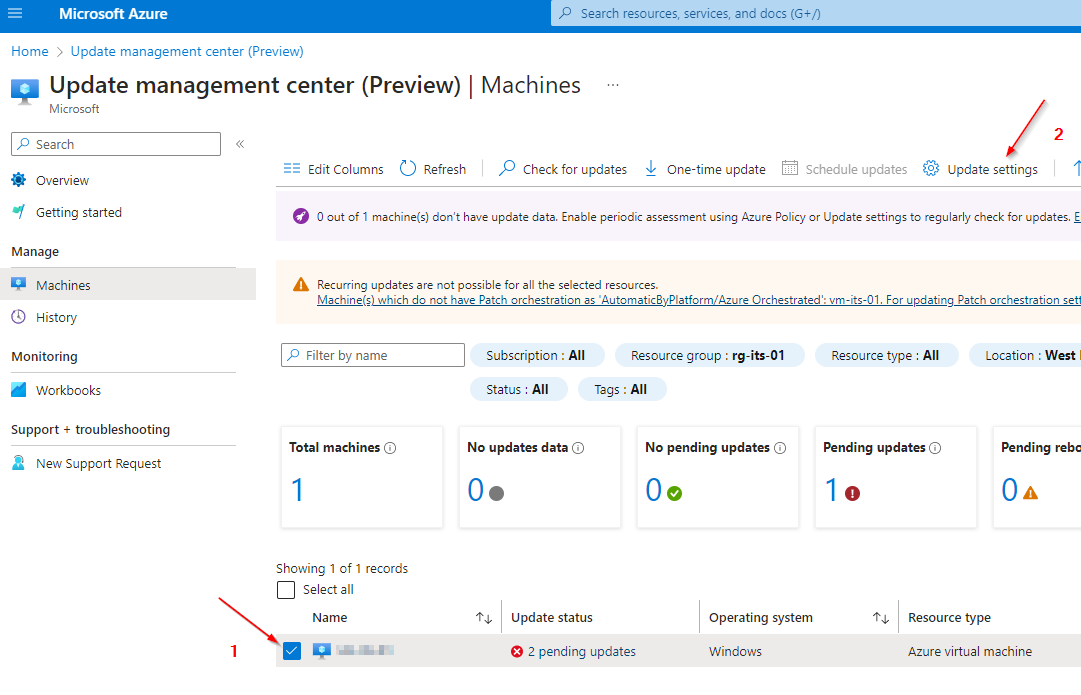Open the Resource group rg-its-01 filter
This screenshot has width=1081, height=695.
pos(709,354)
